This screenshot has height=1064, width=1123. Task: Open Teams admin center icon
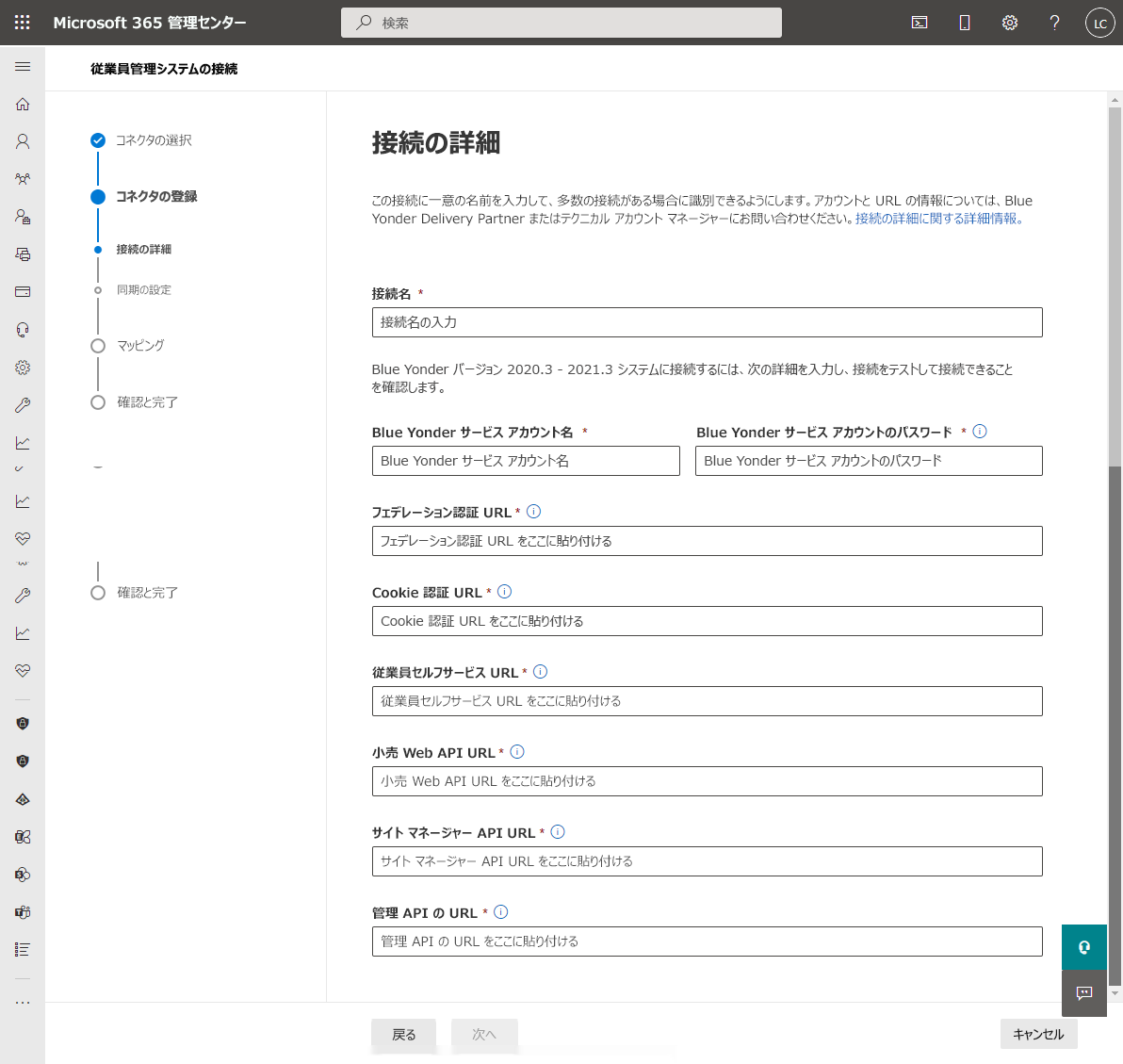coord(23,912)
